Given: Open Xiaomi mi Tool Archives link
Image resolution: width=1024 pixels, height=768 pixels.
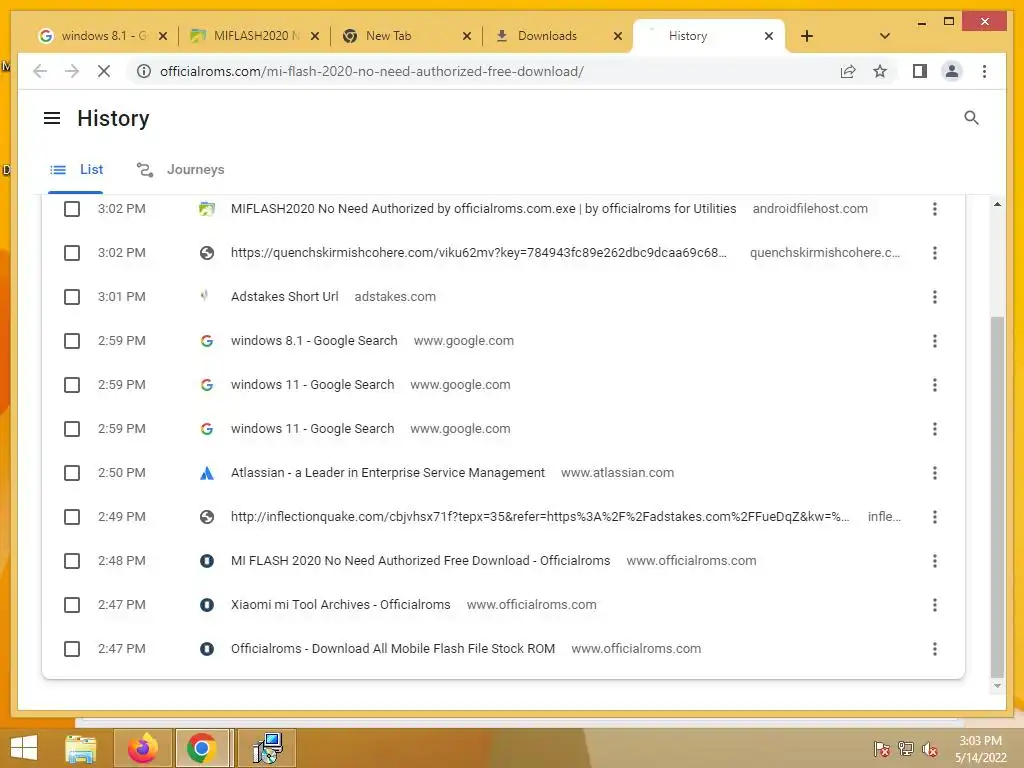Looking at the screenshot, I should click(x=340, y=605).
